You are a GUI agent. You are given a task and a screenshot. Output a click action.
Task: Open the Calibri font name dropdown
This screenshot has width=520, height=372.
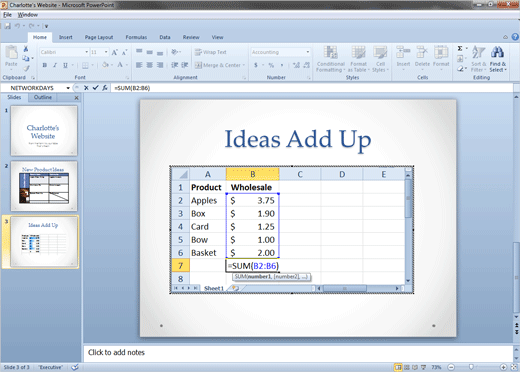point(87,52)
